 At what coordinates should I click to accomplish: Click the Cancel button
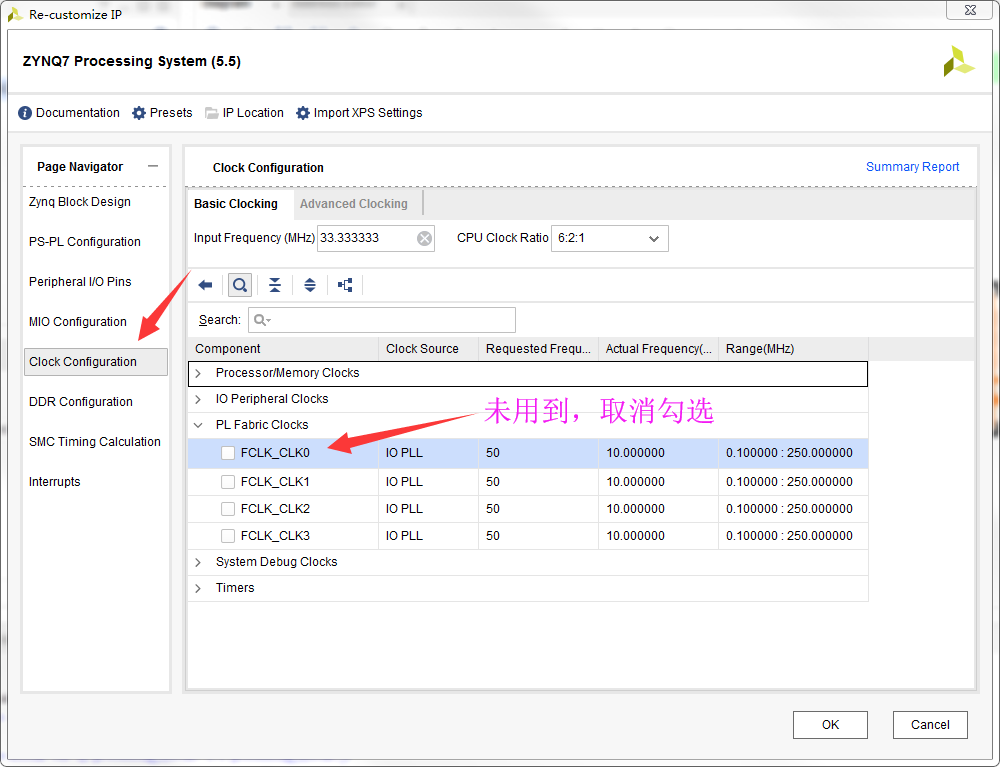coord(930,725)
